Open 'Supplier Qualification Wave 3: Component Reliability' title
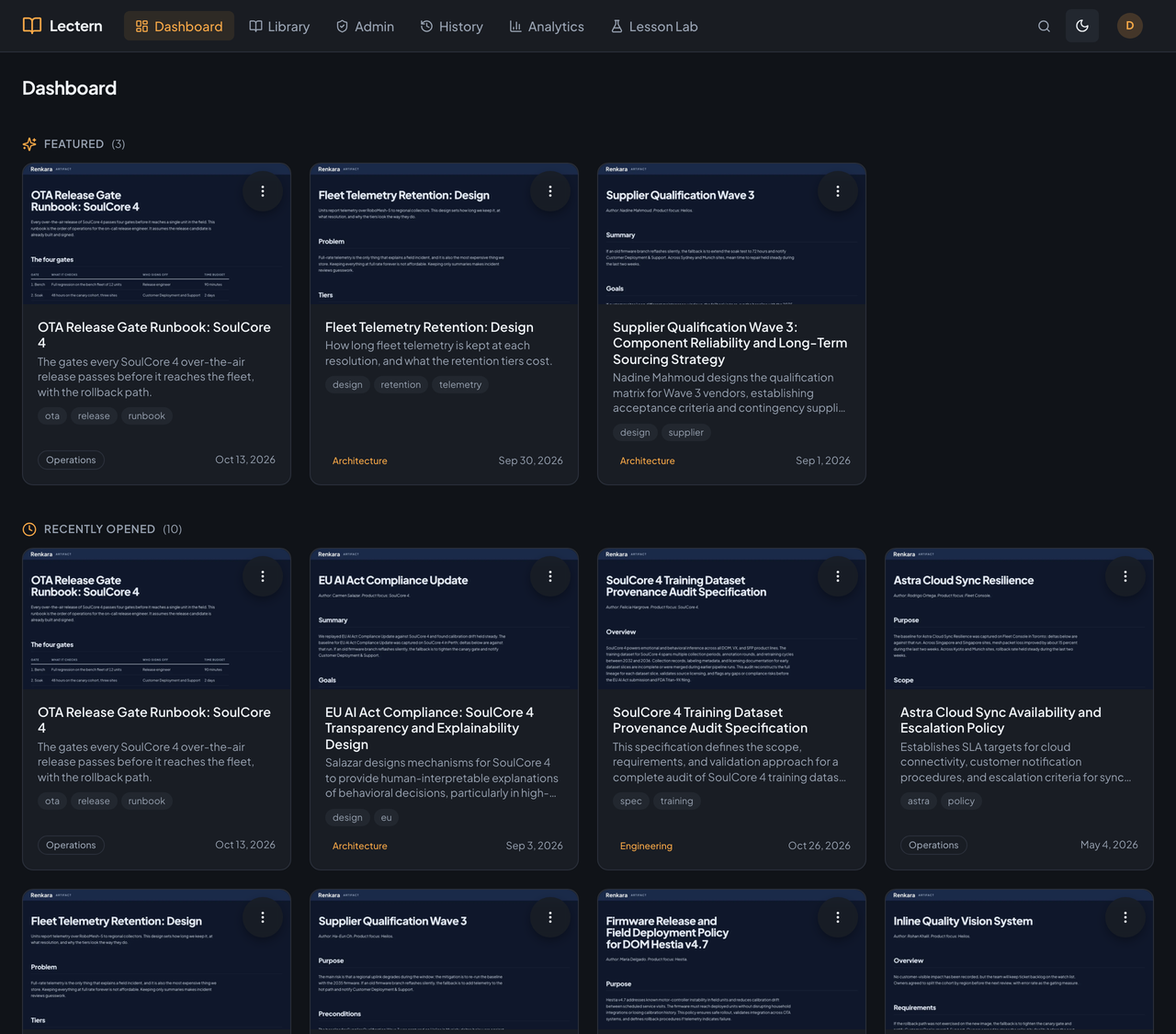This screenshot has height=1034, width=1176. tap(730, 343)
